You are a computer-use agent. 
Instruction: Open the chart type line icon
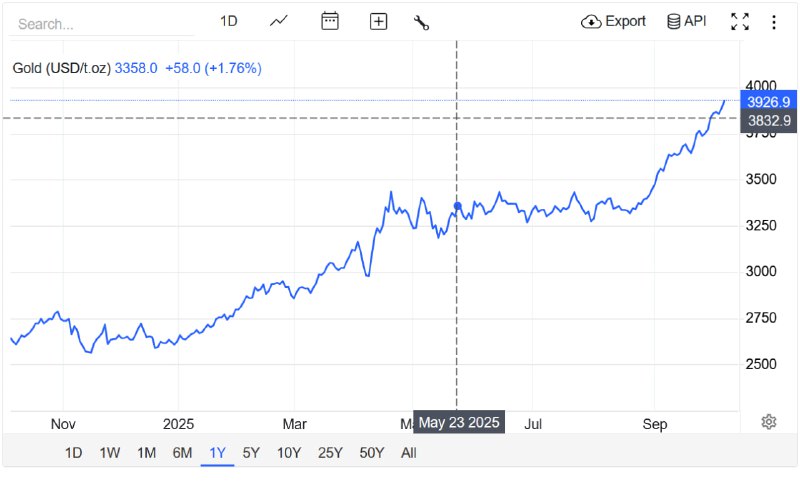click(x=279, y=21)
